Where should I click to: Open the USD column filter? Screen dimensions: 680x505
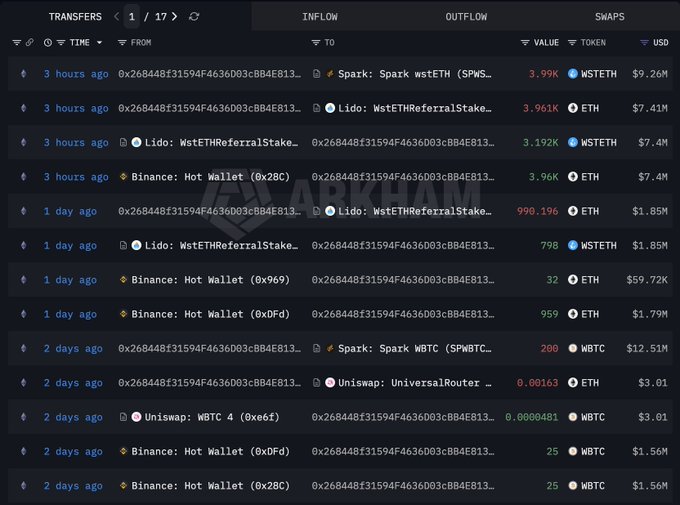pos(644,43)
